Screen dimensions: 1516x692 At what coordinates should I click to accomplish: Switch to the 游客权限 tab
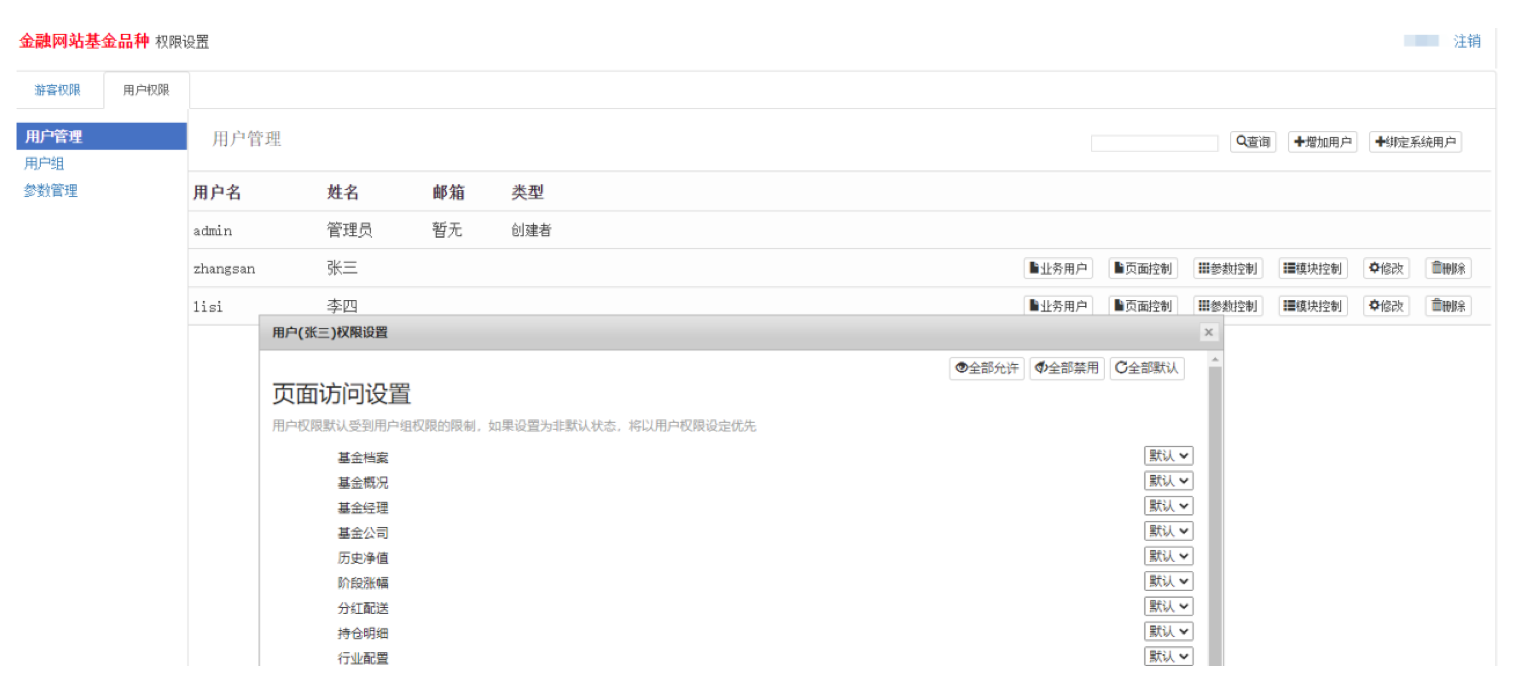click(58, 90)
